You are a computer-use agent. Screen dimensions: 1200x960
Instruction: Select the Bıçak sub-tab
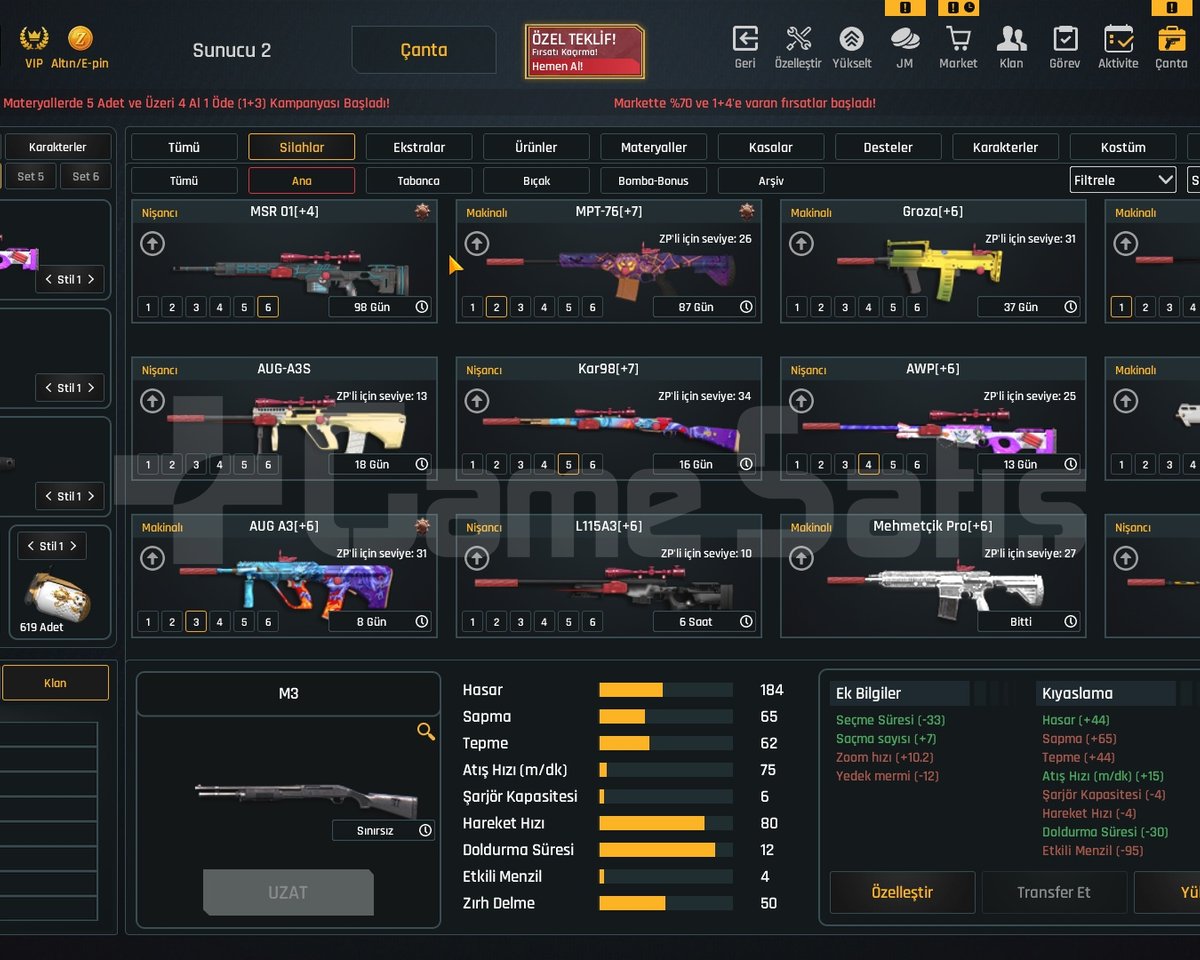point(536,181)
